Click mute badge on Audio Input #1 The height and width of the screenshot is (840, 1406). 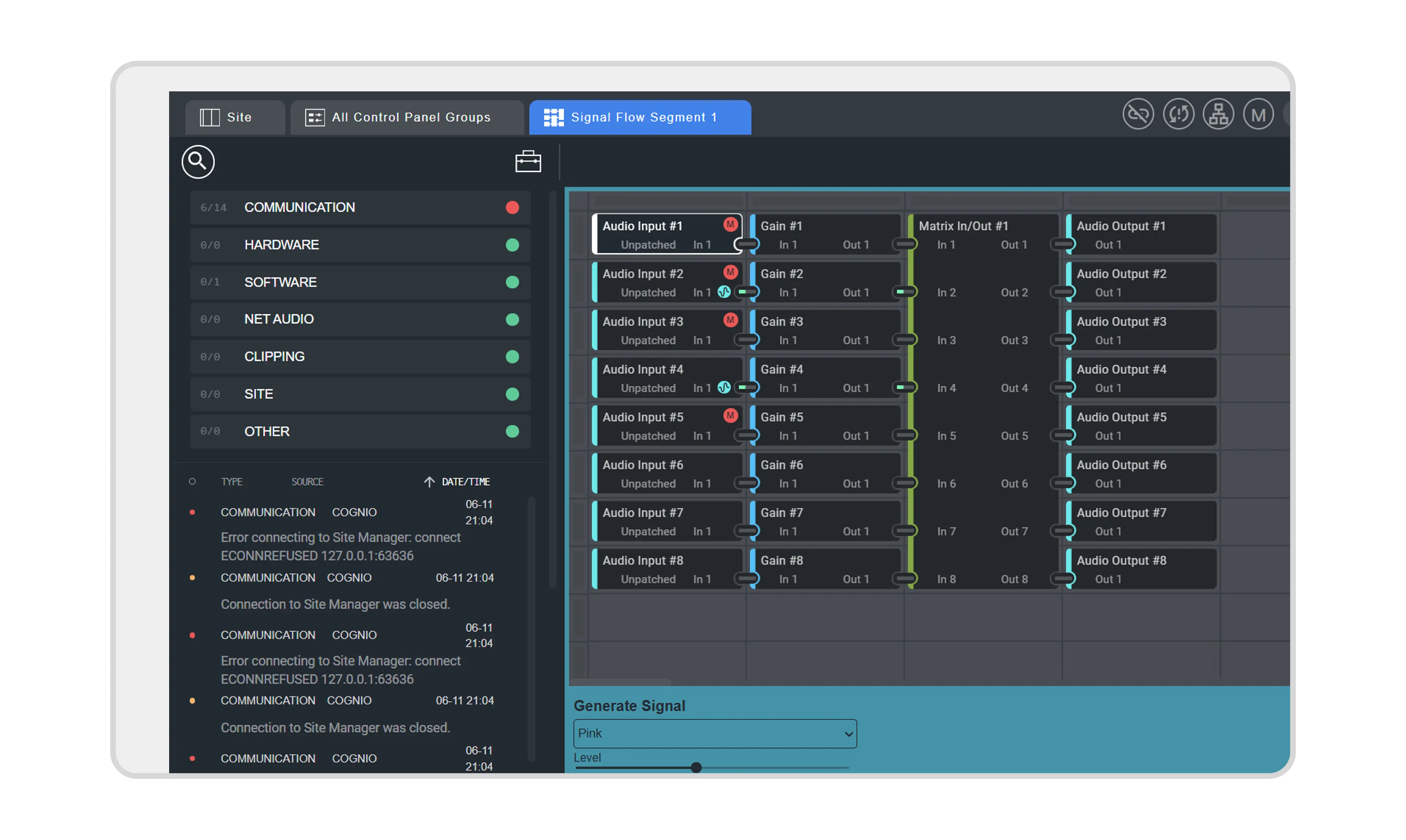730,224
